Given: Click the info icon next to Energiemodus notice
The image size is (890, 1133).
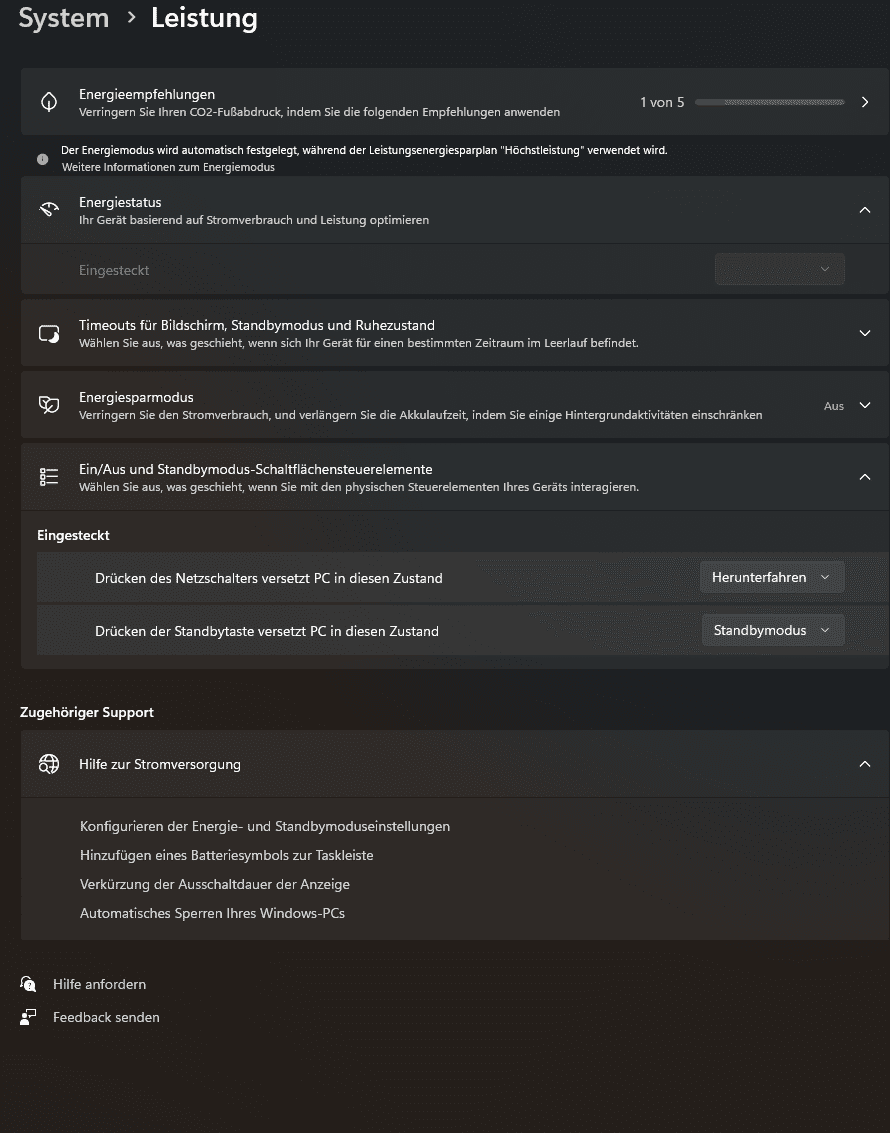Looking at the screenshot, I should (43, 159).
